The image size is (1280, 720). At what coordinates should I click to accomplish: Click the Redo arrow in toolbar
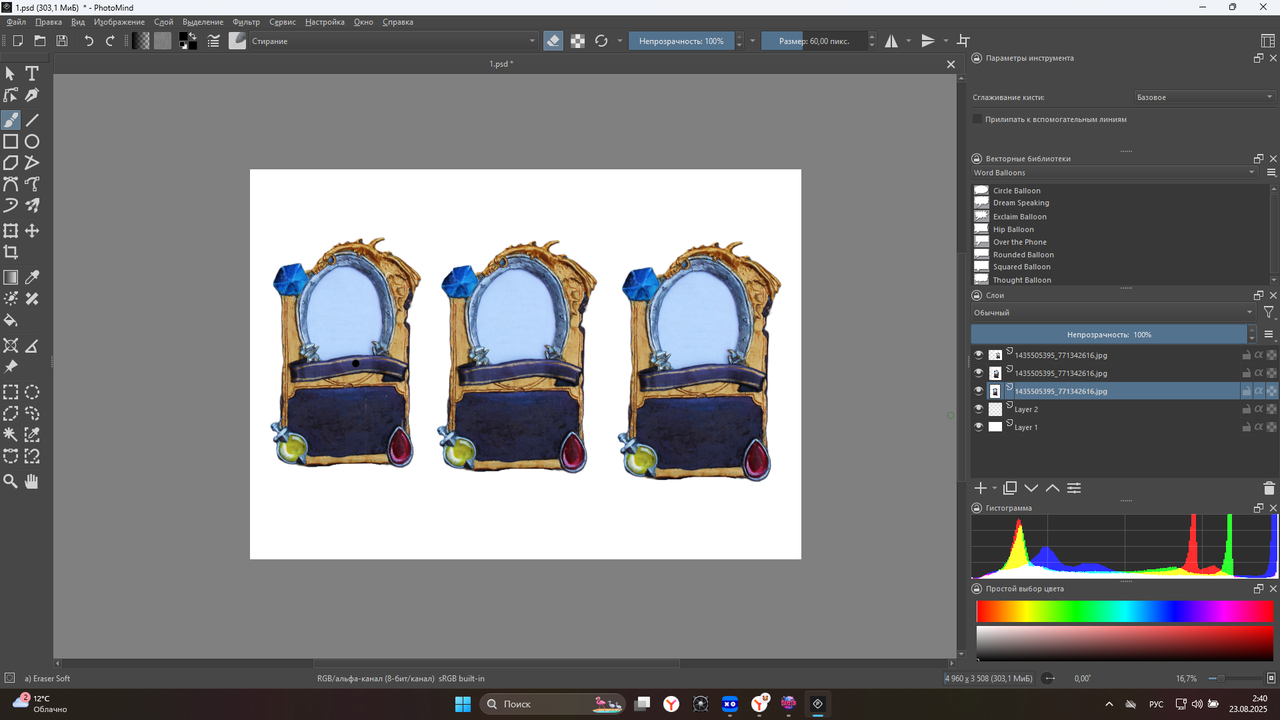110,41
